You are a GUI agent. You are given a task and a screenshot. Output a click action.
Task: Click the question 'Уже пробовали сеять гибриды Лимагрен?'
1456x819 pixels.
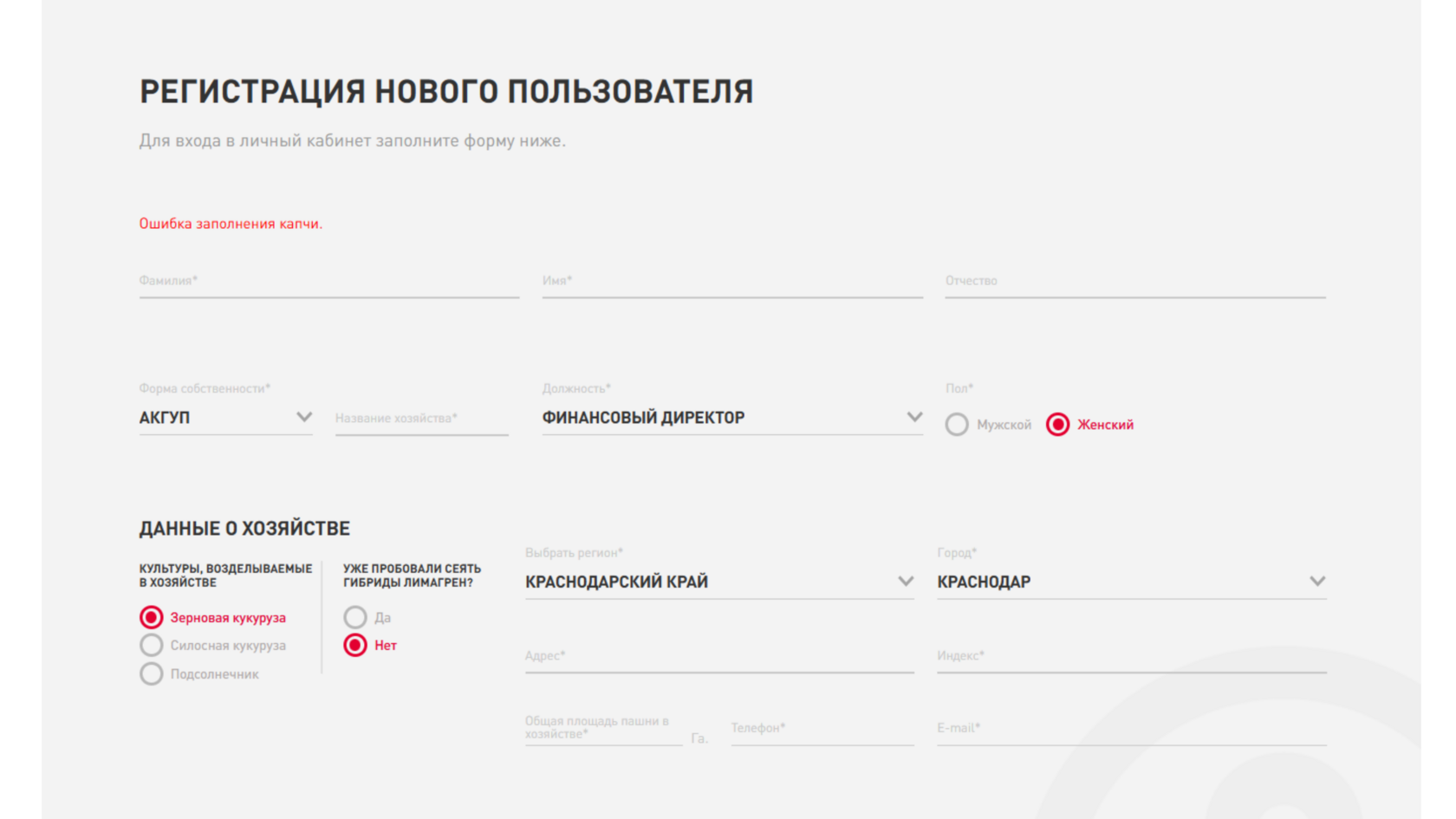[412, 575]
